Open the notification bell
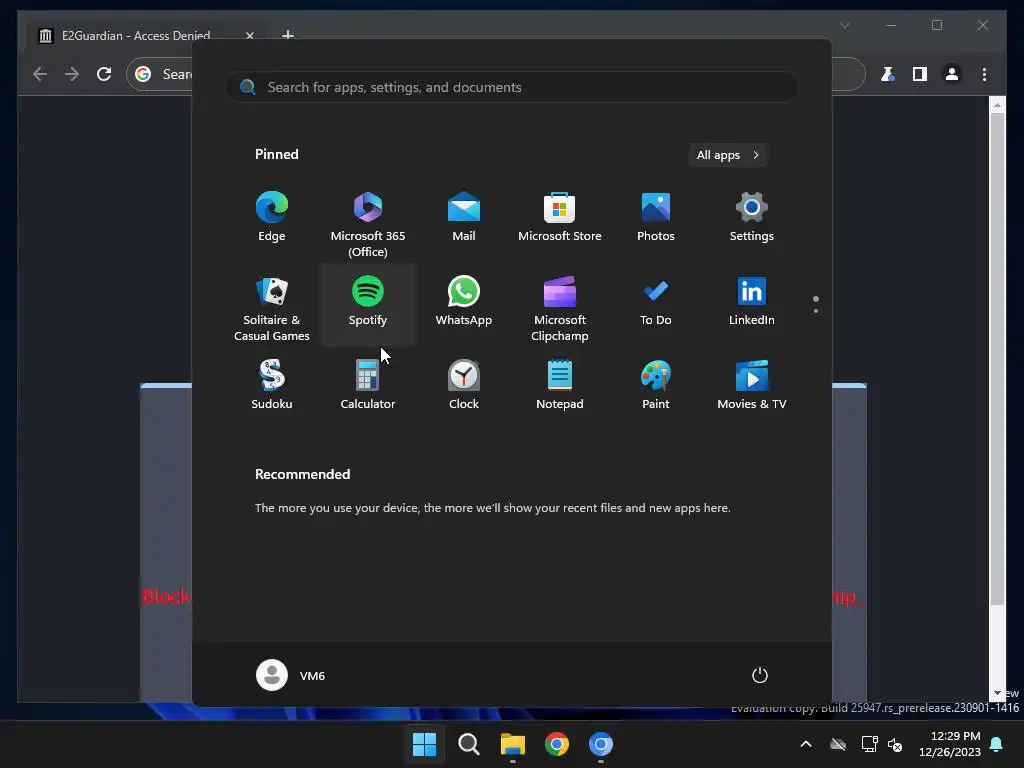Screen dimensions: 1024x768 click(997, 744)
